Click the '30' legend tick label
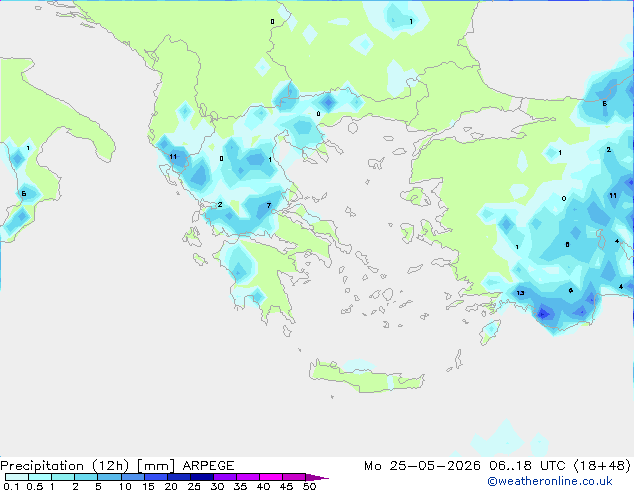 point(217,486)
